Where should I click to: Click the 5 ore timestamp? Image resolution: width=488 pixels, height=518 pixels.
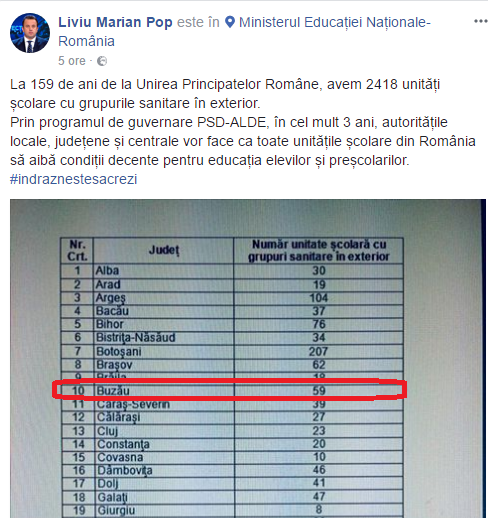72,61
